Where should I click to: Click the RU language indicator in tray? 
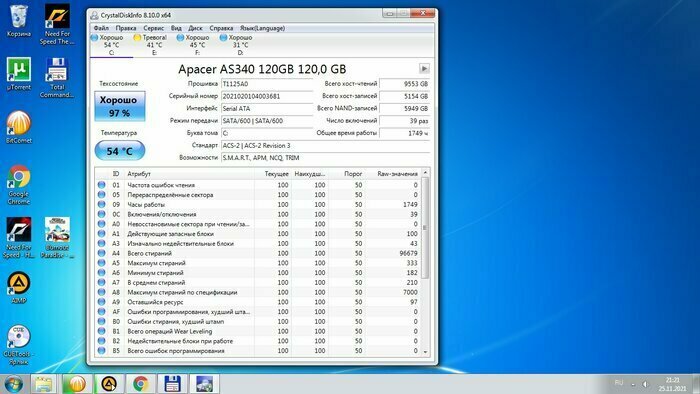pos(619,383)
